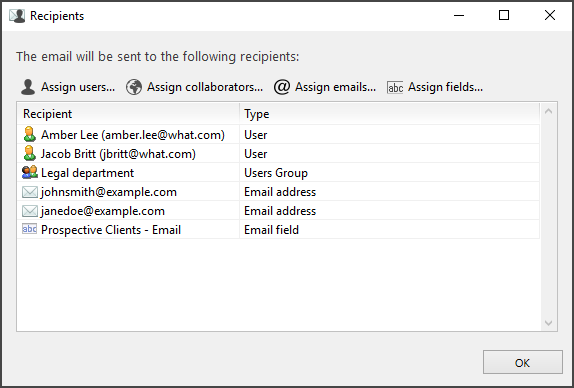Click the Assign users person icon
This screenshot has height=388, width=574.
coord(28,87)
